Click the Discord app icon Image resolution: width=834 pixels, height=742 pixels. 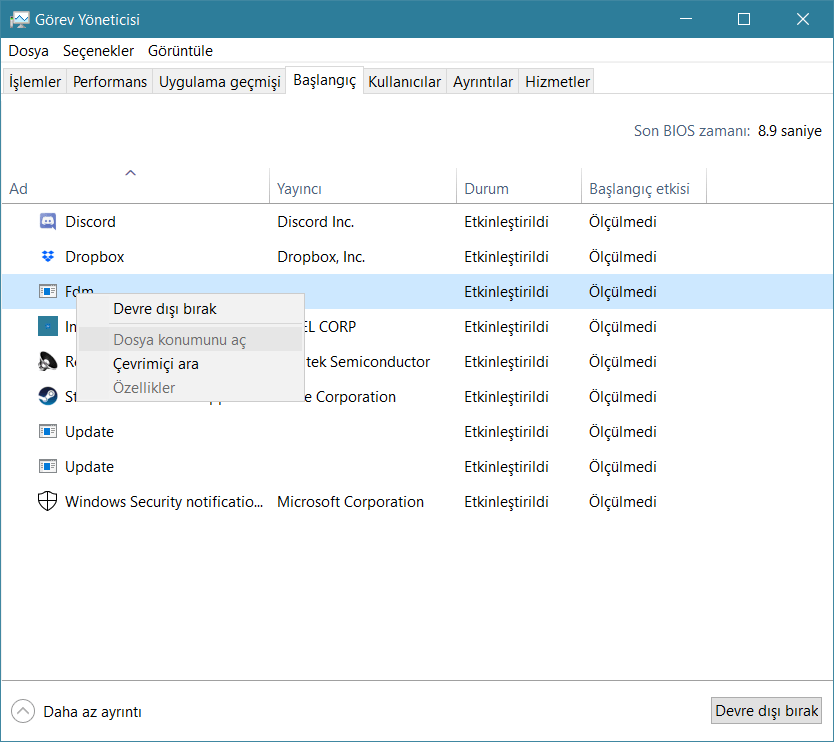(48, 221)
